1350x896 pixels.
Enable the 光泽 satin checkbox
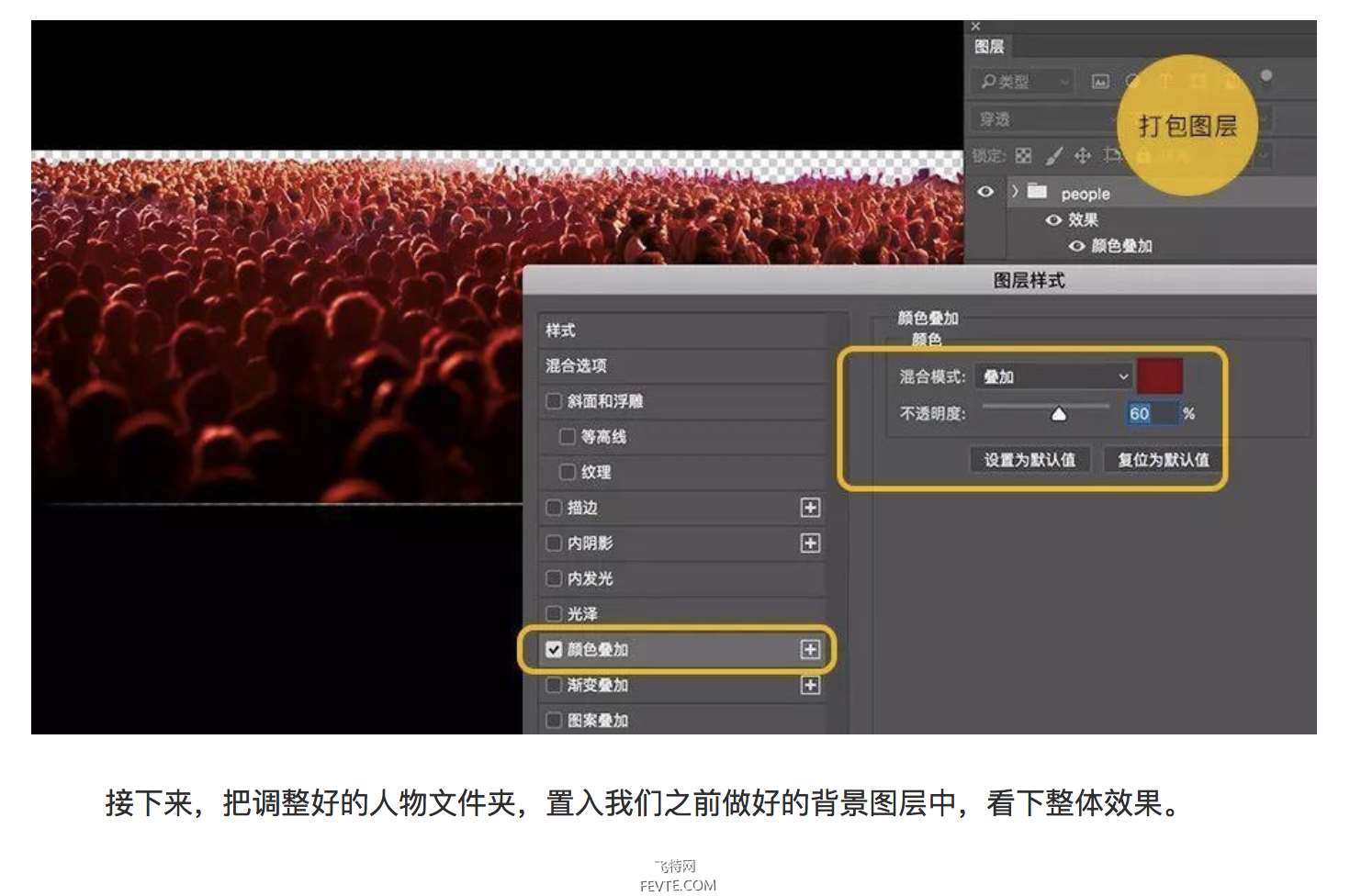[554, 613]
